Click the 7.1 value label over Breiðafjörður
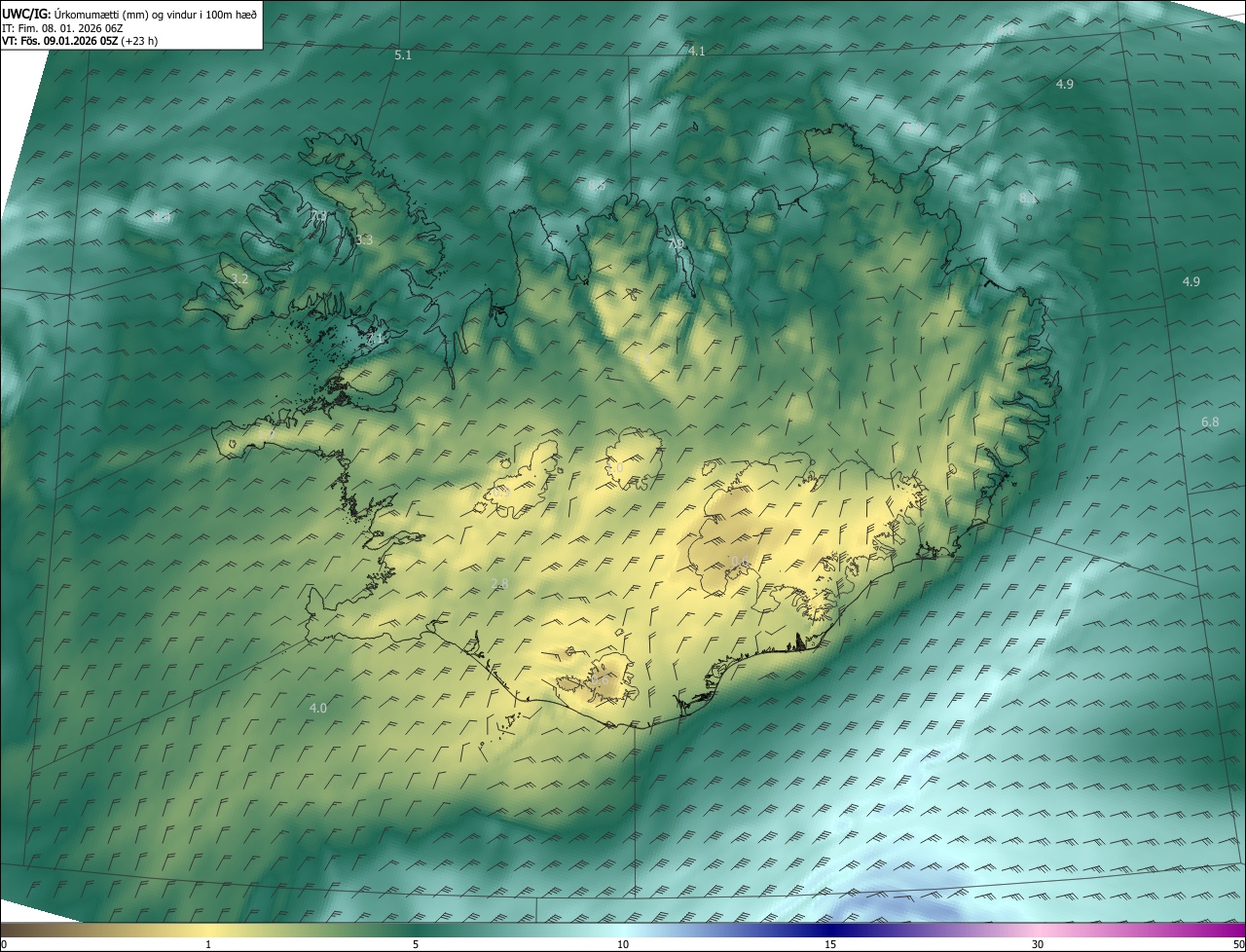Viewport: 1246px width, 952px height. pyautogui.click(x=375, y=339)
